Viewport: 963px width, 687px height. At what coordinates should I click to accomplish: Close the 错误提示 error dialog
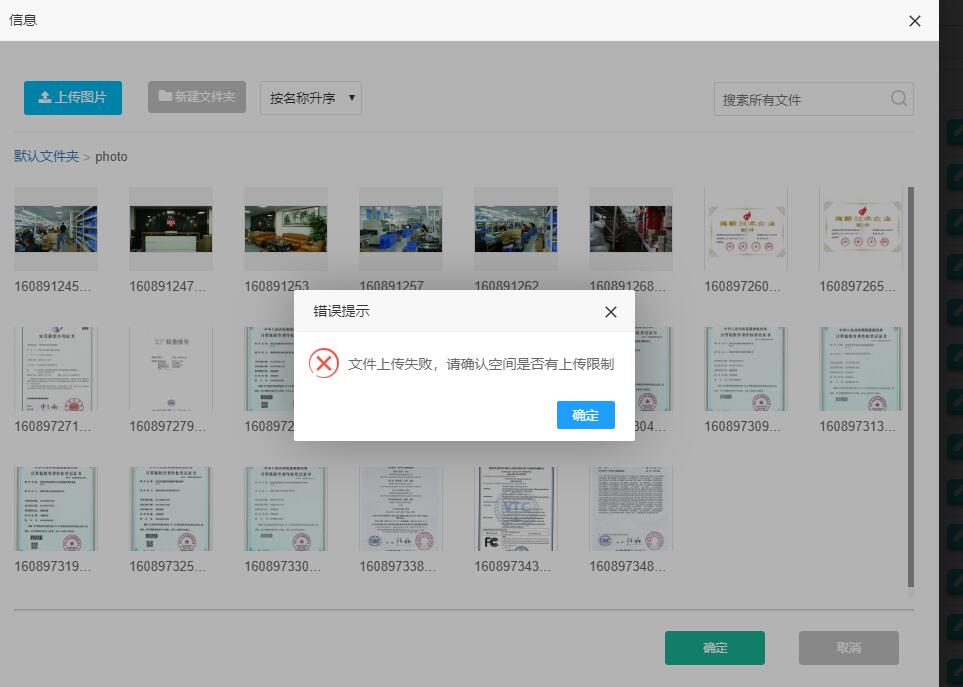(610, 312)
